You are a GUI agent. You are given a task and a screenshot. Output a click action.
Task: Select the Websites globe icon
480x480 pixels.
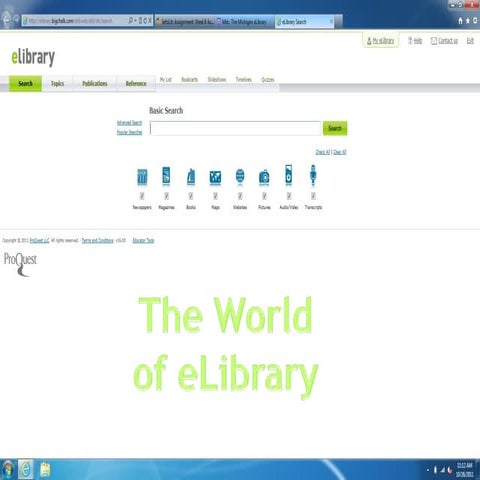240,177
